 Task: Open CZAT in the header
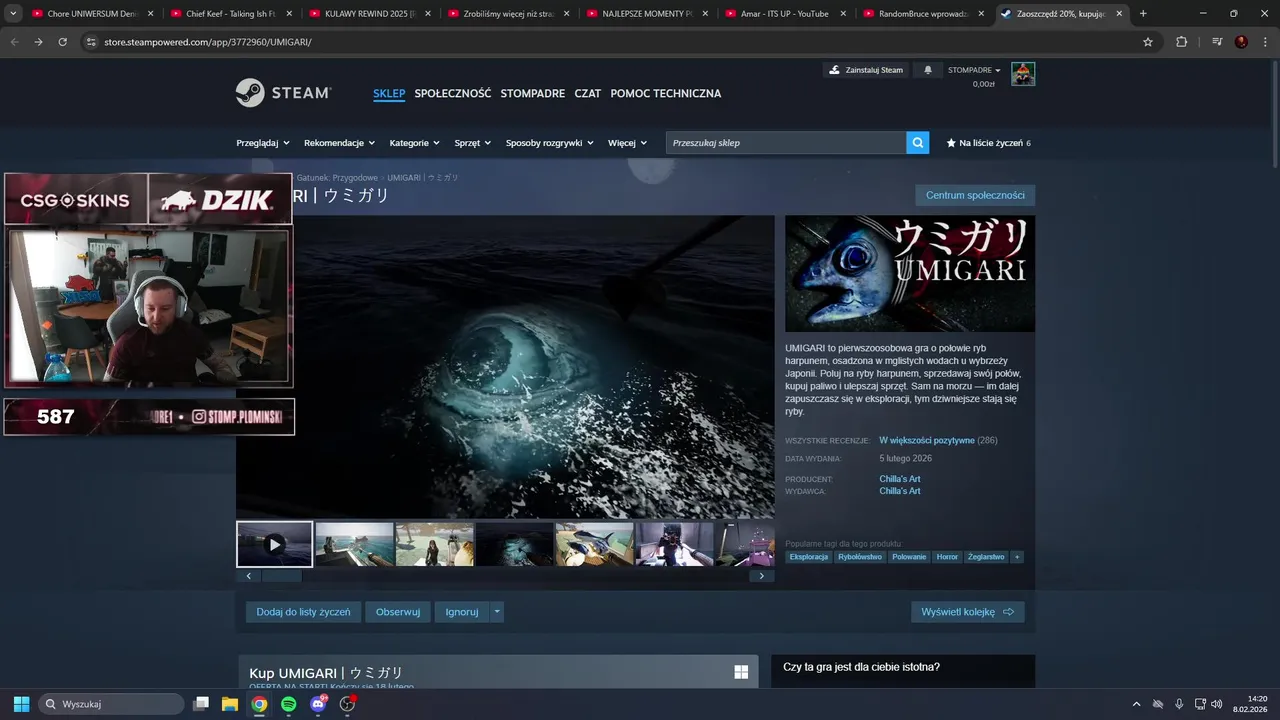[588, 93]
